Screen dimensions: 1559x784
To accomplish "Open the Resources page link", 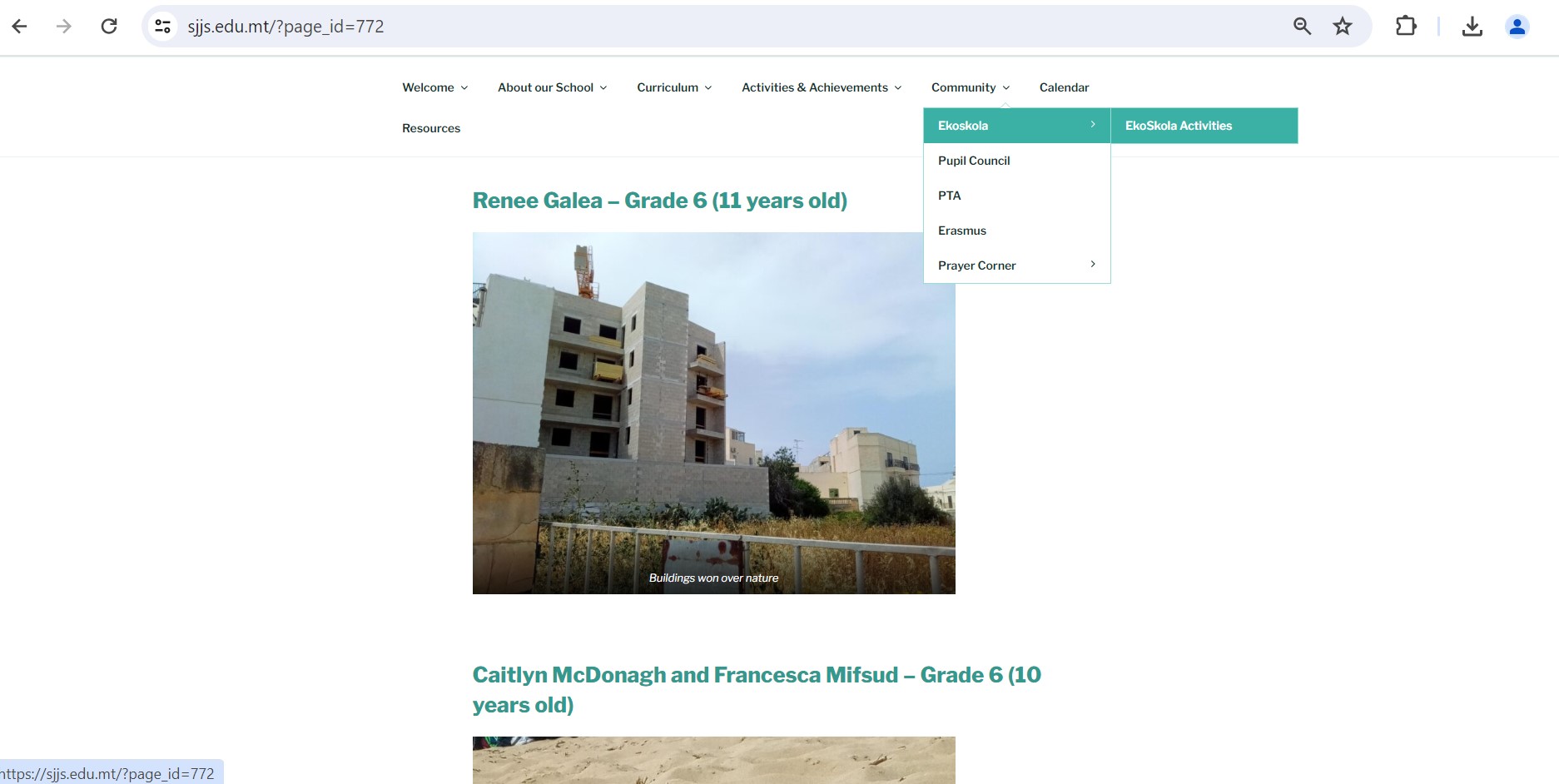I will coord(431,128).
